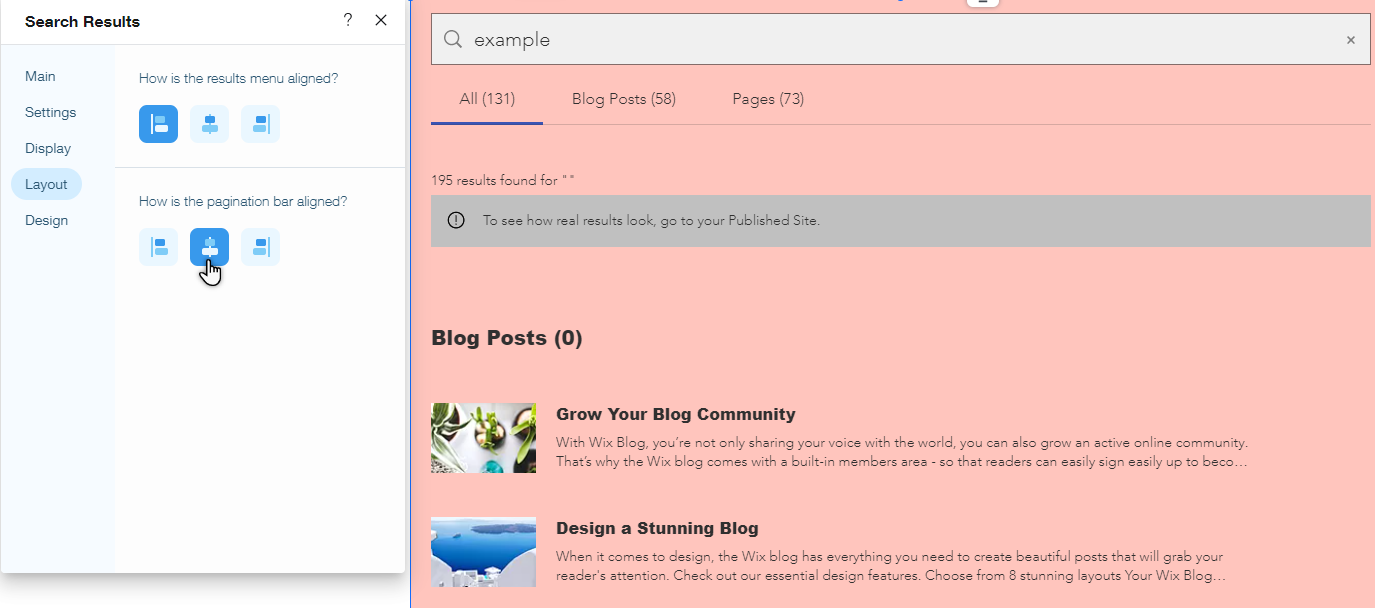Screen dimensions: 1375x608
Task: Align results menu to the right
Action: pyautogui.click(x=260, y=124)
